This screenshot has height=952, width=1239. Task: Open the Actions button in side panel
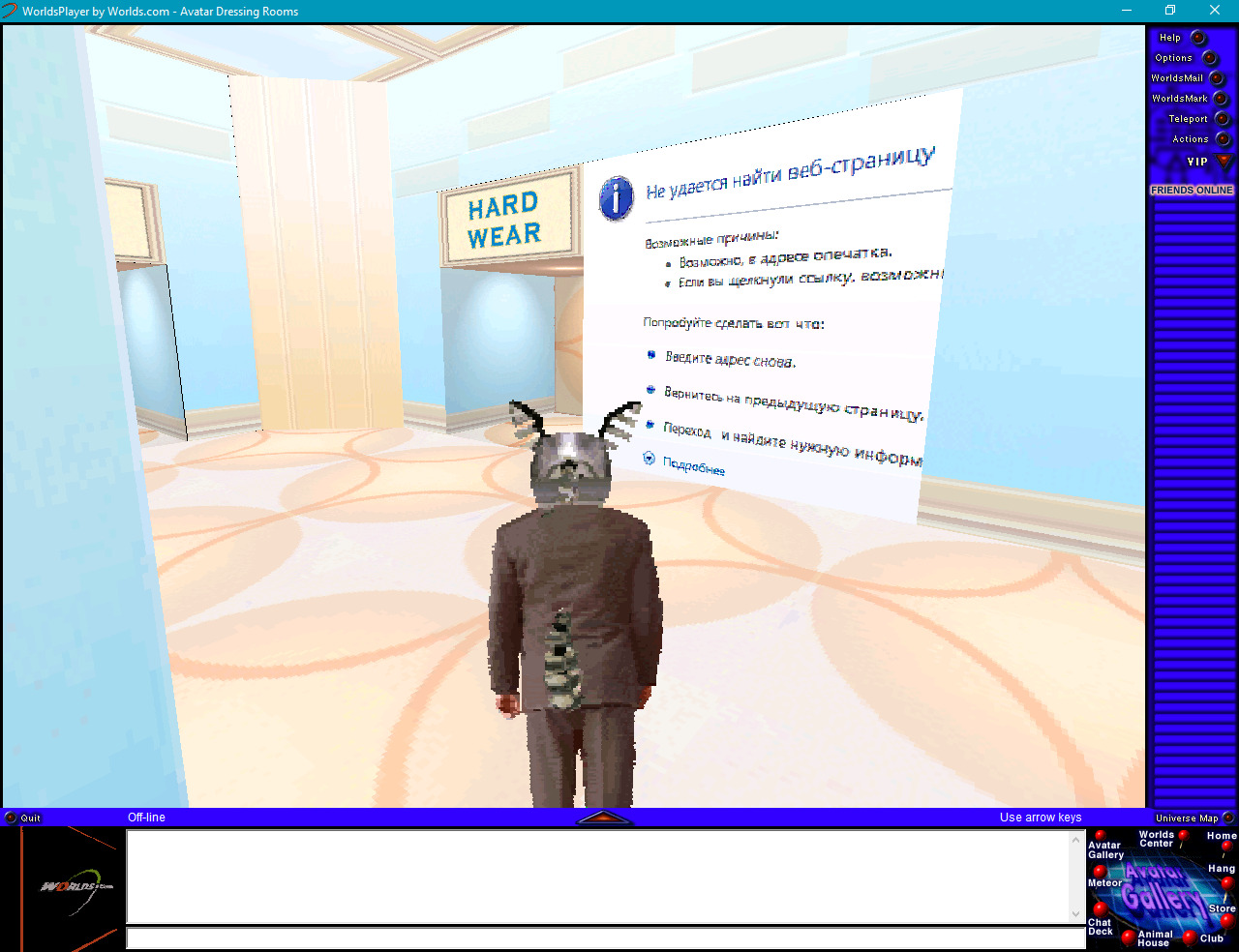click(x=1223, y=139)
